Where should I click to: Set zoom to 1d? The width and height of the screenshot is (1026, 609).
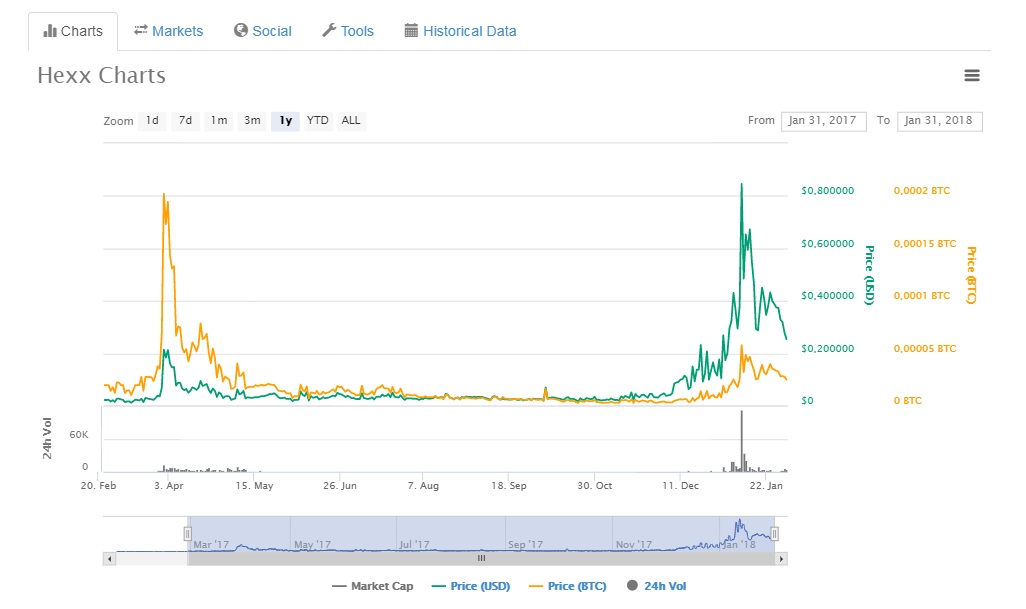[152, 120]
